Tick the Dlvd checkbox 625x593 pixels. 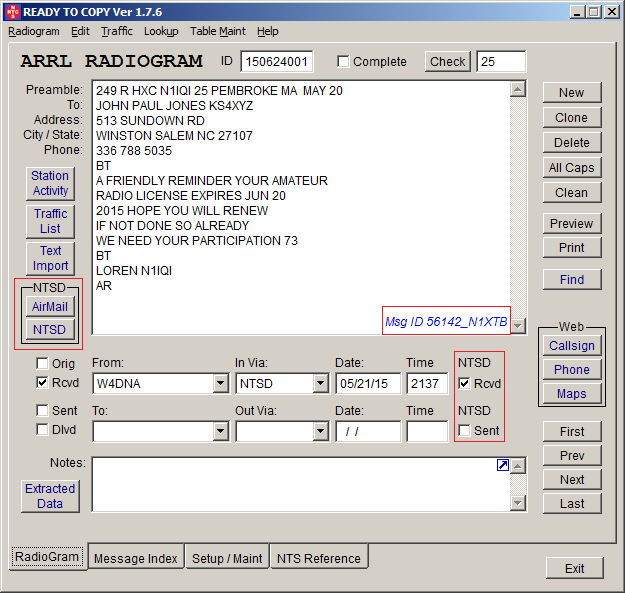click(42, 430)
